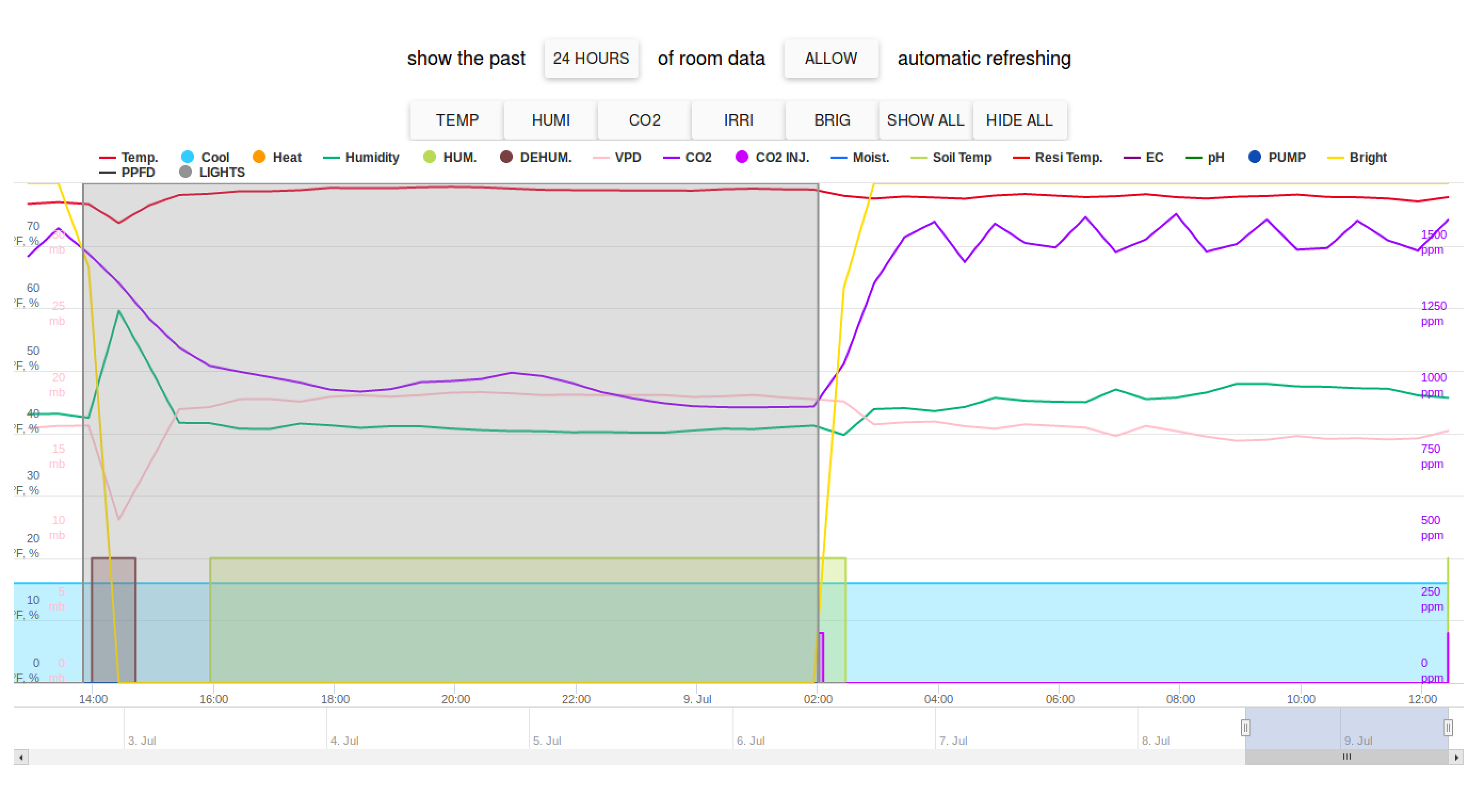Toggle the VPD series visibility
1476x812 pixels.
tap(601, 158)
